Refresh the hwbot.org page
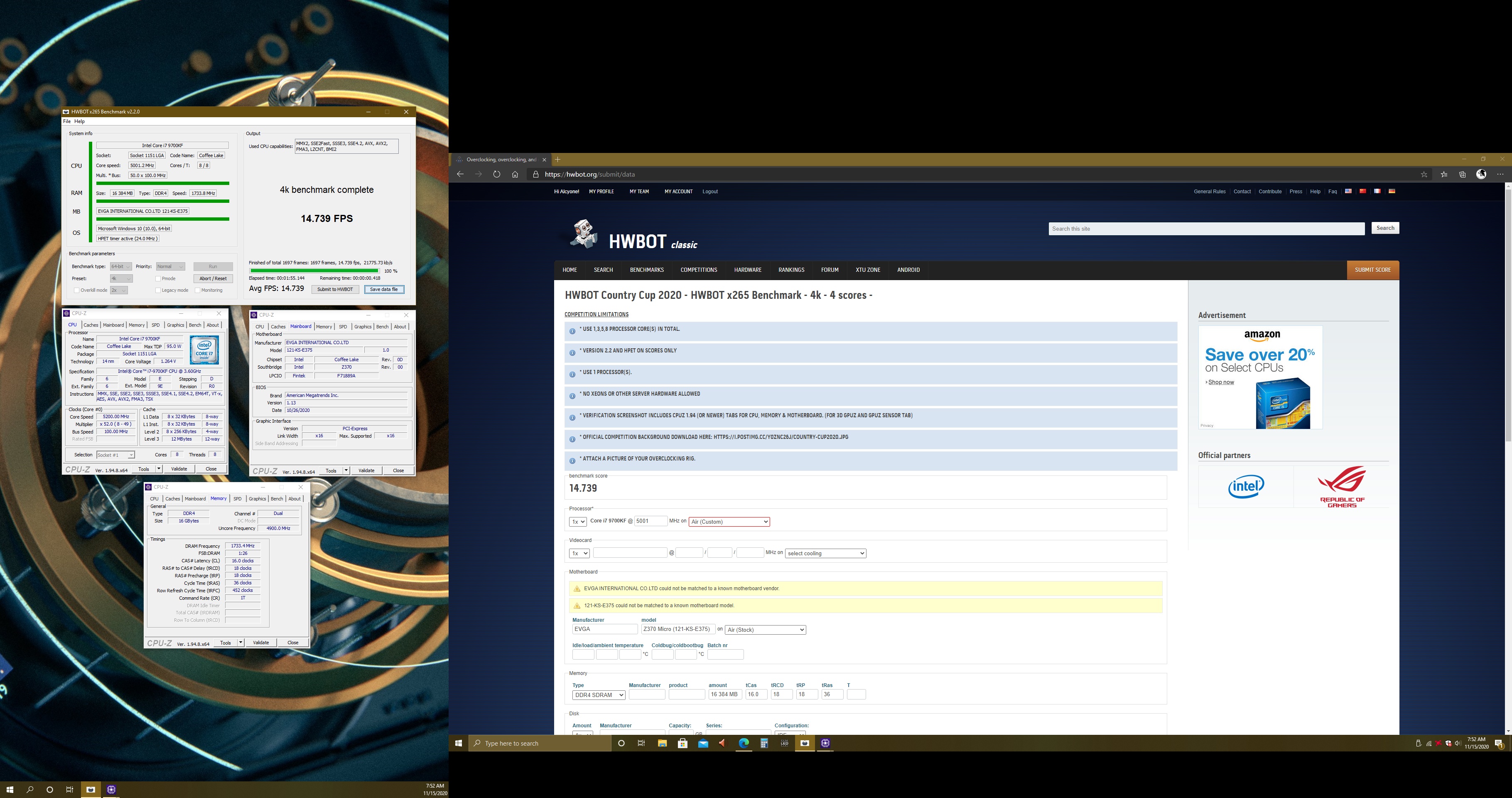Image resolution: width=1512 pixels, height=798 pixels. click(x=496, y=175)
